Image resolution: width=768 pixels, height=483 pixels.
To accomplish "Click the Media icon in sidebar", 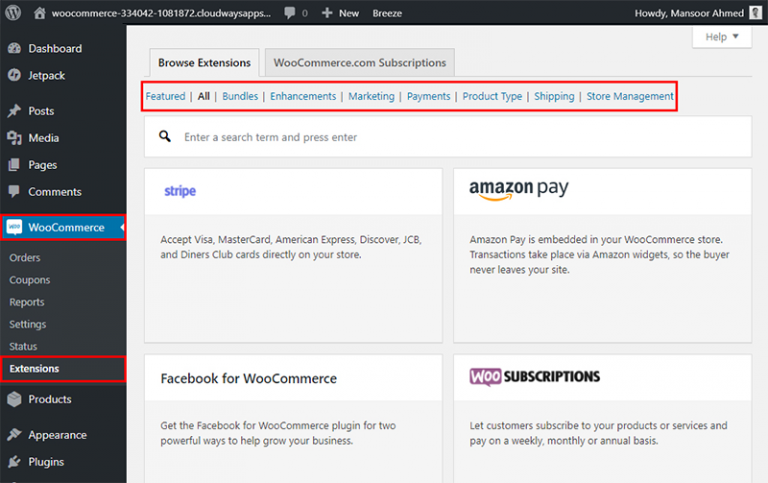I will pos(15,138).
